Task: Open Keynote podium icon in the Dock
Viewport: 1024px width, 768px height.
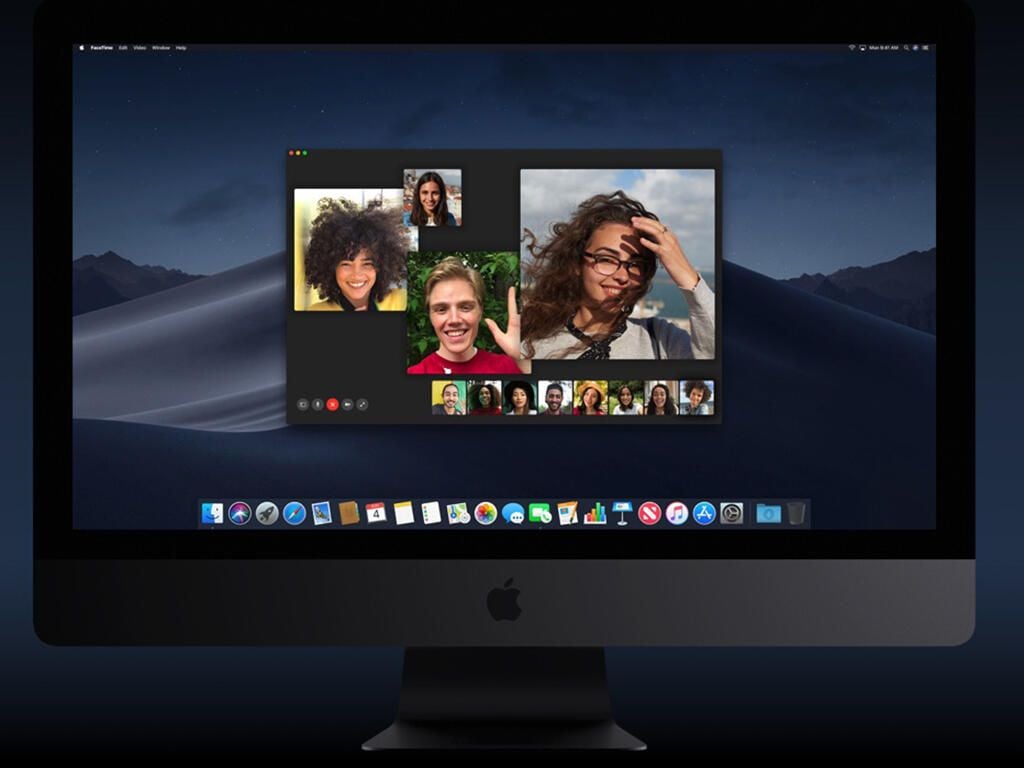Action: (x=622, y=513)
